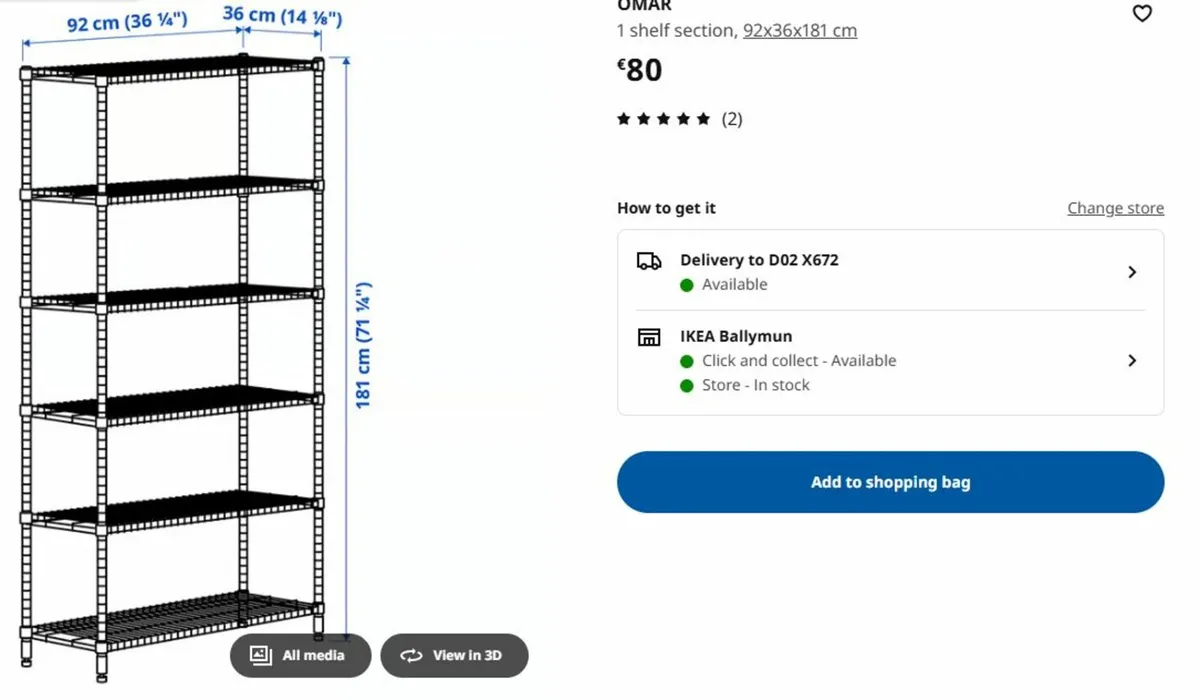Click the delivery truck icon
The image size is (1200, 700).
(649, 261)
